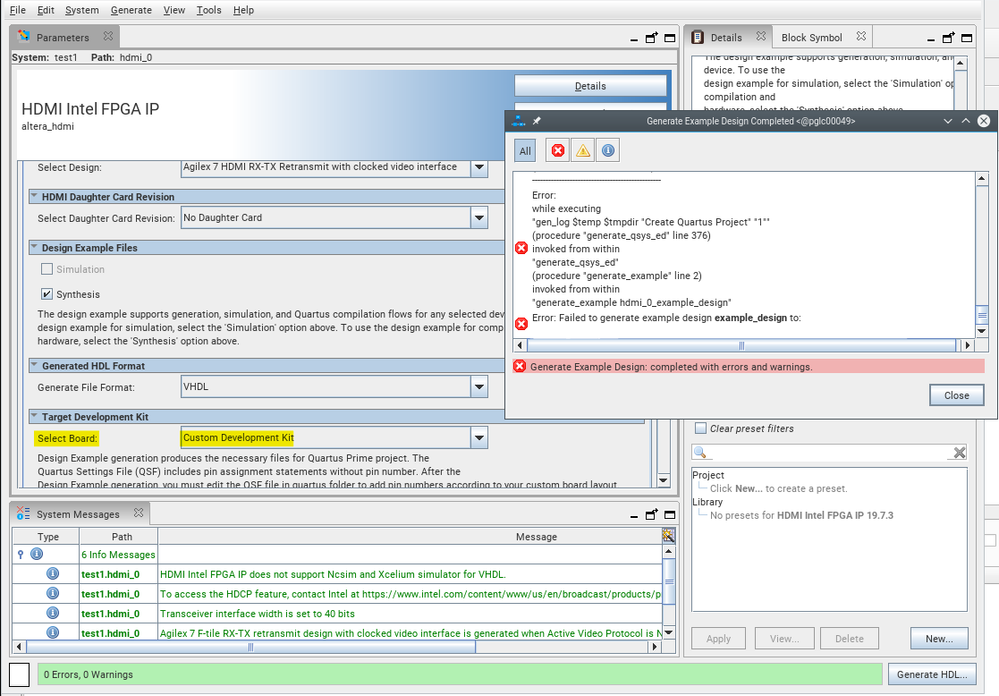Open the Generate menu

click(131, 10)
